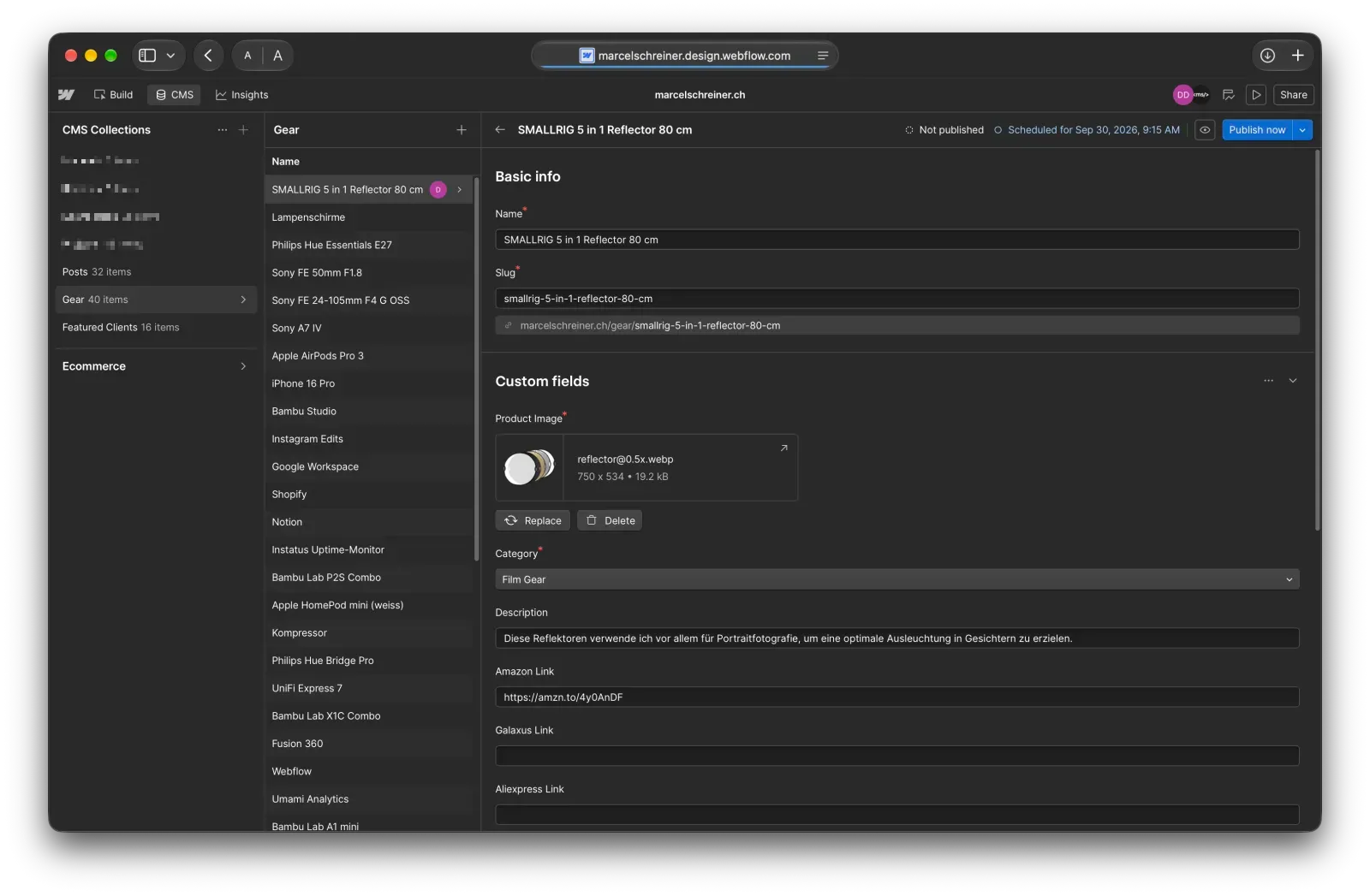The height and width of the screenshot is (896, 1370).
Task: Click the Scheduled for Sep 30, 2026 link
Action: (1087, 130)
